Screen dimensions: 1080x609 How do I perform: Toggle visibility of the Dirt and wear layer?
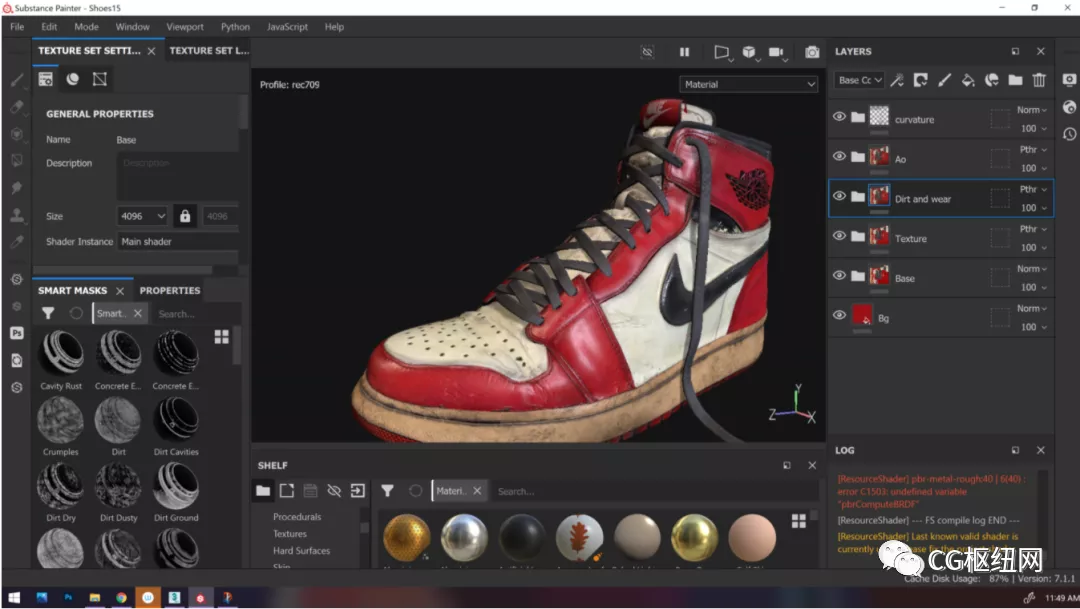839,197
